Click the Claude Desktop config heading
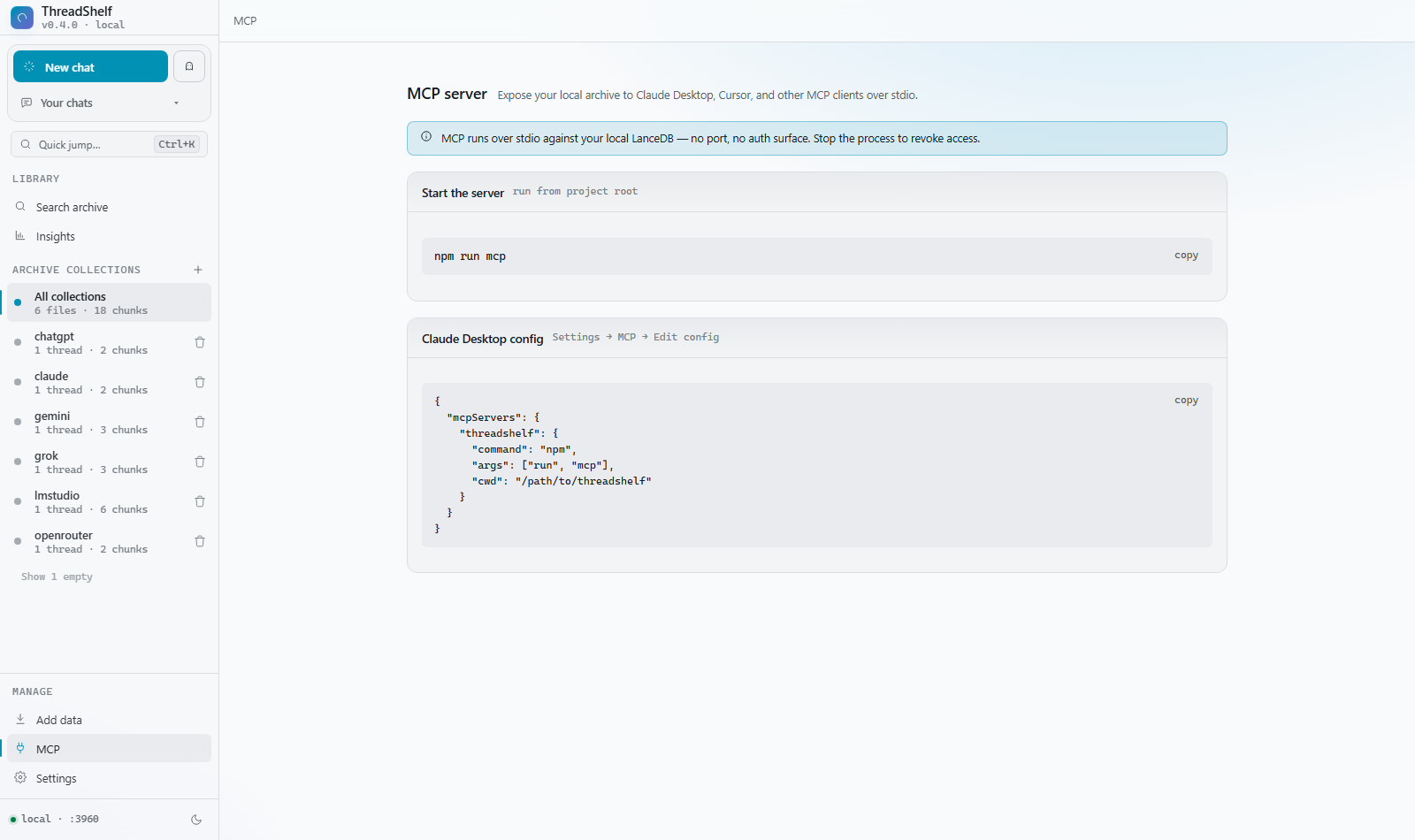This screenshot has width=1415, height=840. [x=482, y=339]
